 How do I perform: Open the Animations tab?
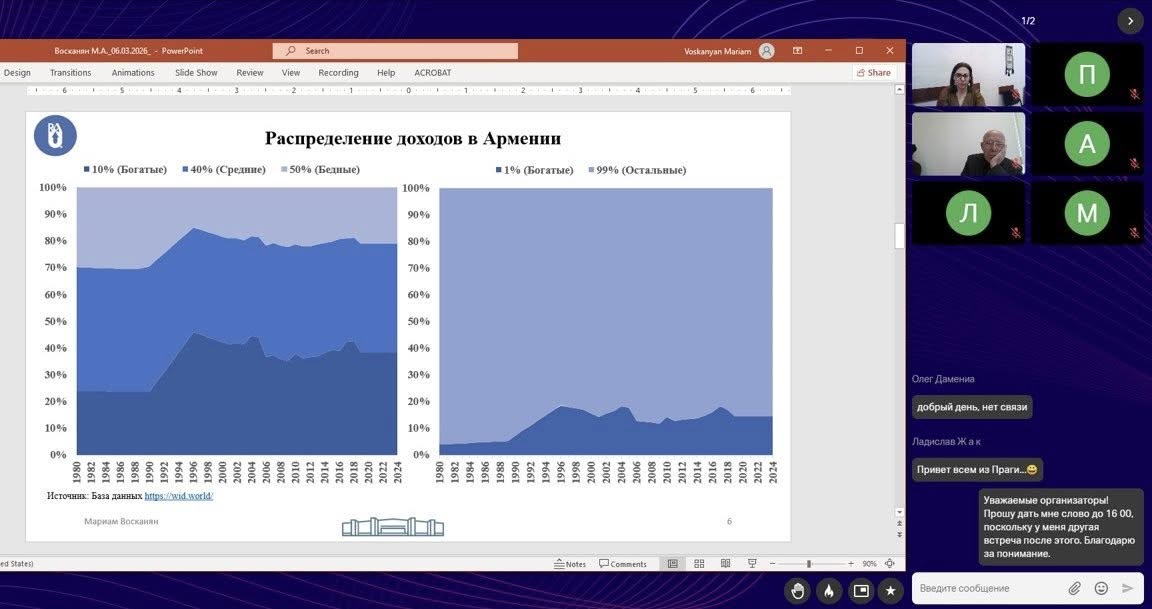tap(133, 73)
